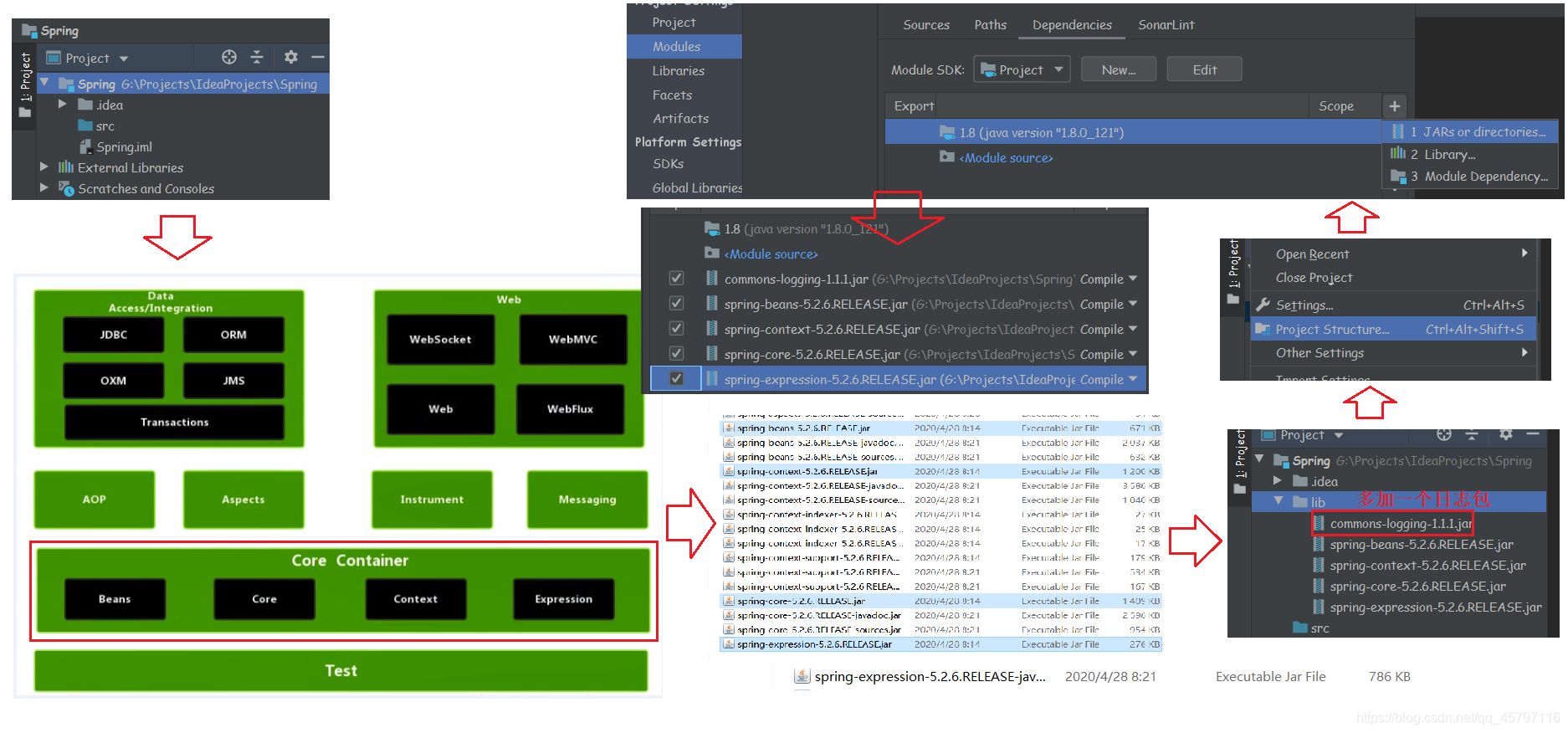Open Module SDK Project combo box
1568x733 pixels.
pyautogui.click(x=1022, y=69)
